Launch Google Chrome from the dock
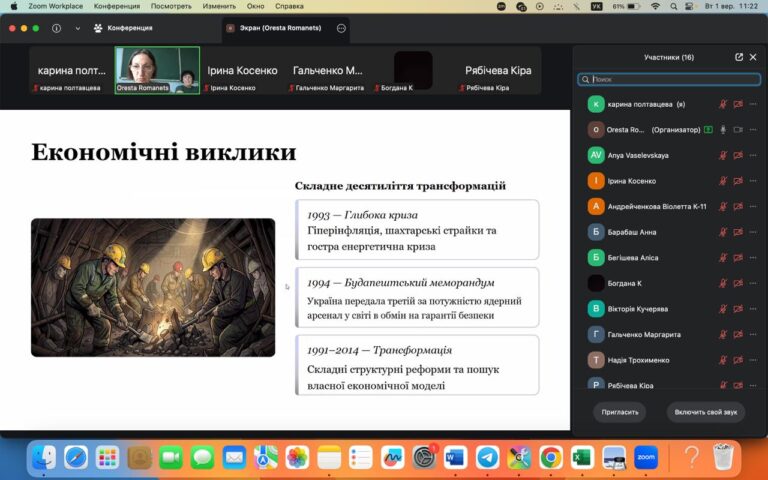This screenshot has width=768, height=480. click(551, 458)
